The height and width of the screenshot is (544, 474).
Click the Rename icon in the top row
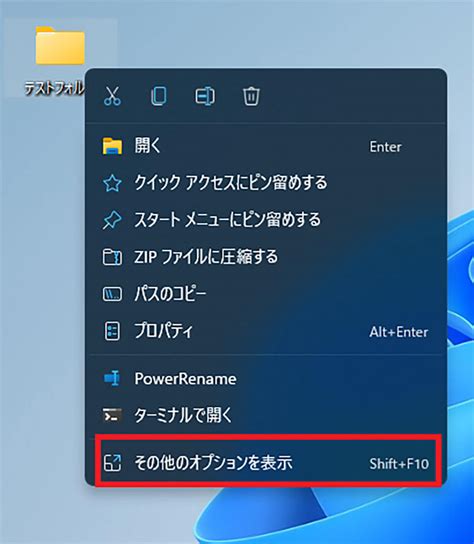coord(205,96)
